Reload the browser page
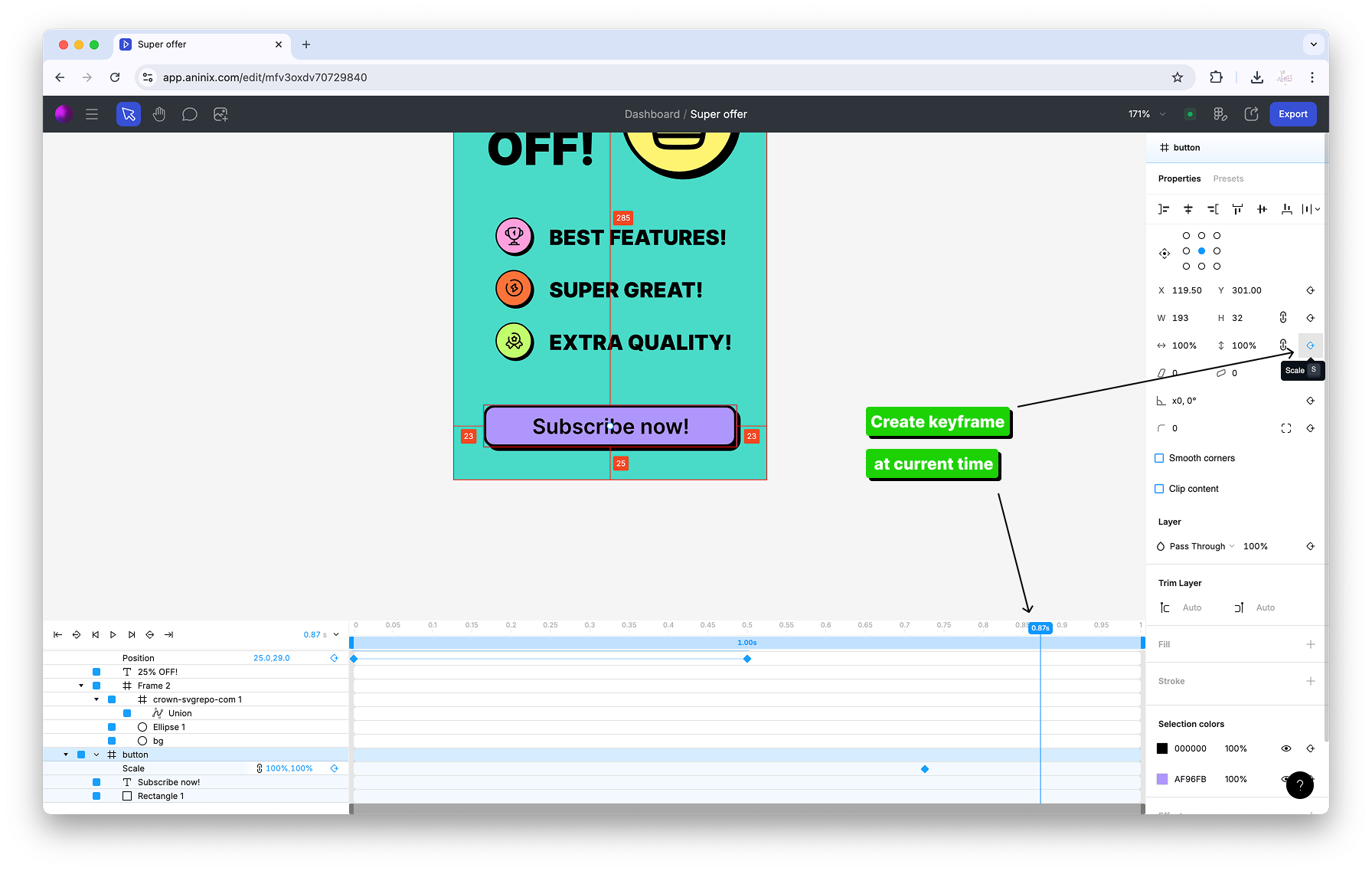1372x871 pixels. [115, 77]
